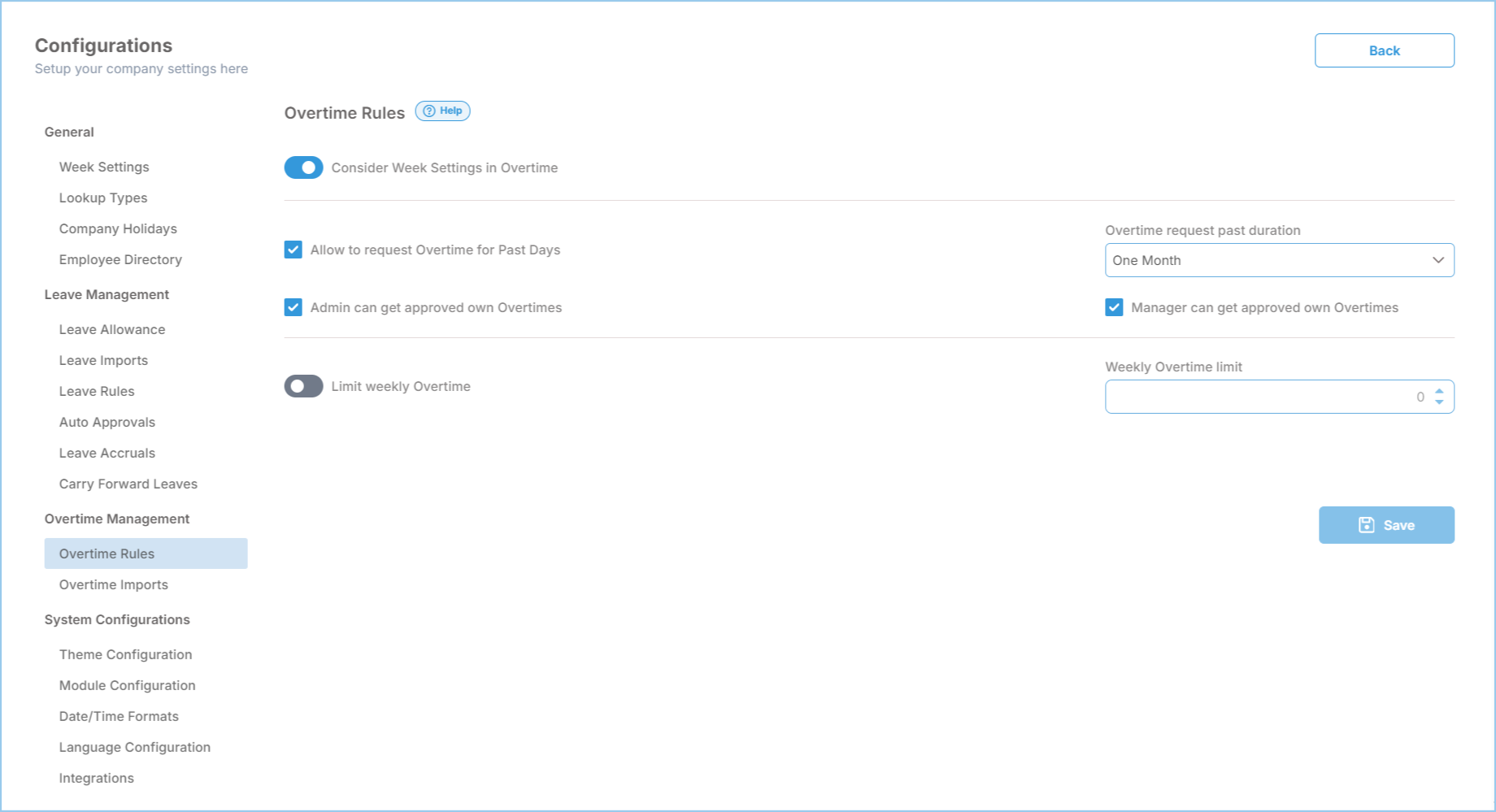Viewport: 1496px width, 812px height.
Task: Enable the Limit weekly Overtime switch
Action: point(303,386)
